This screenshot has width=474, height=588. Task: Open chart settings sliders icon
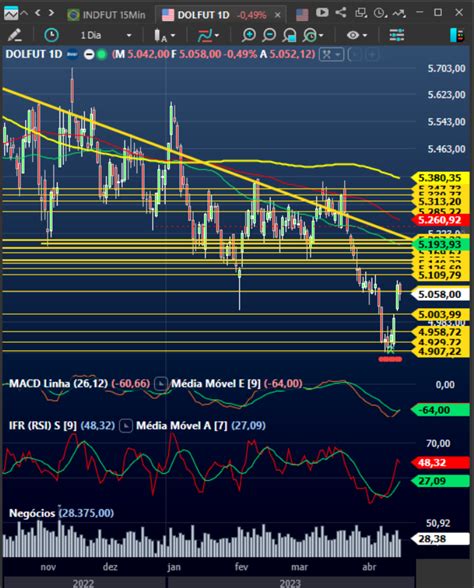397,35
